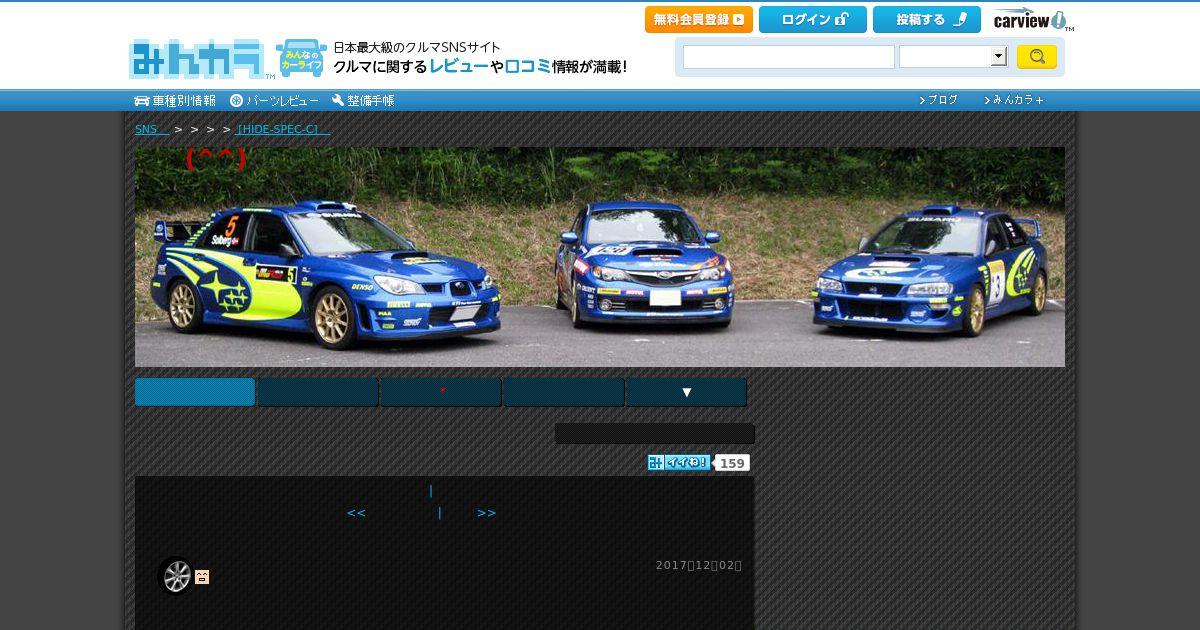Open パーツレビュー in the navigation bar

tap(275, 100)
